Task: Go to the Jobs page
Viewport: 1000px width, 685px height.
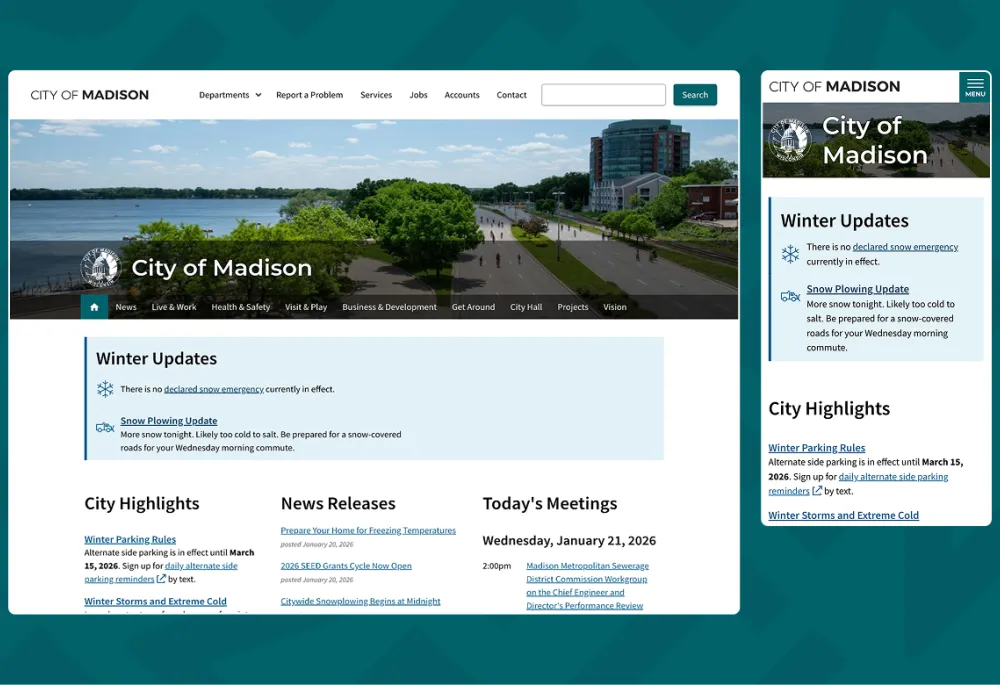Action: pyautogui.click(x=418, y=95)
